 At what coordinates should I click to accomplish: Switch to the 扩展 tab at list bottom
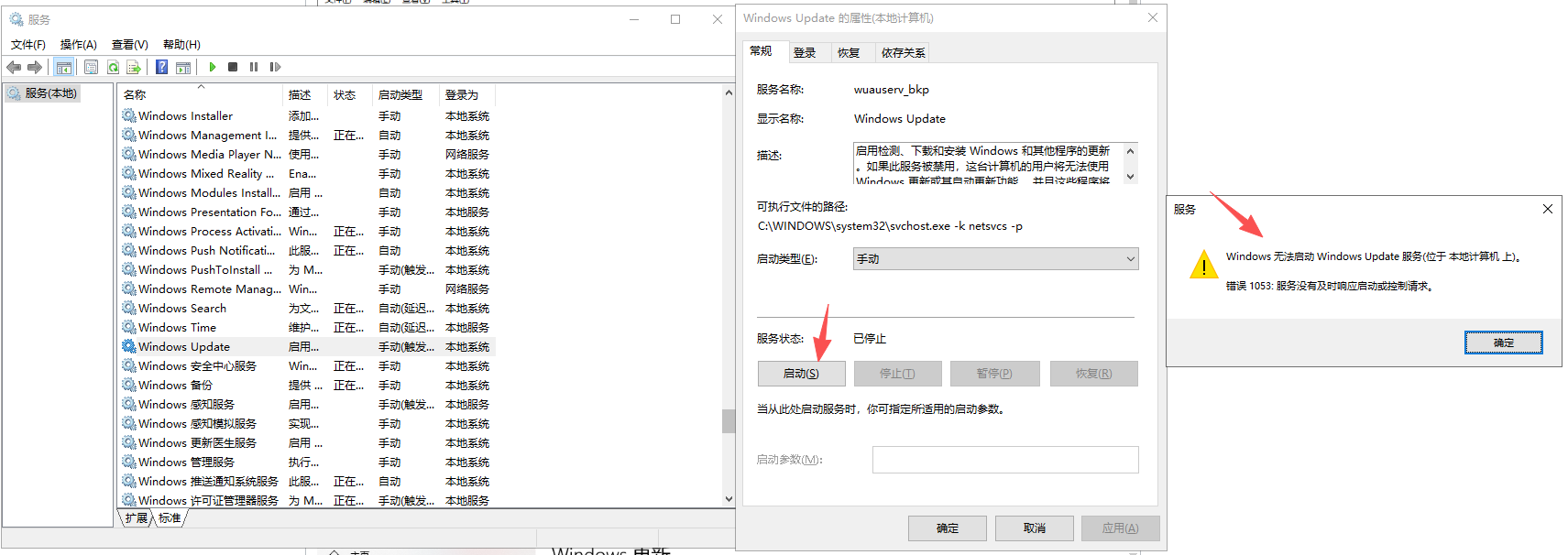pos(137,518)
